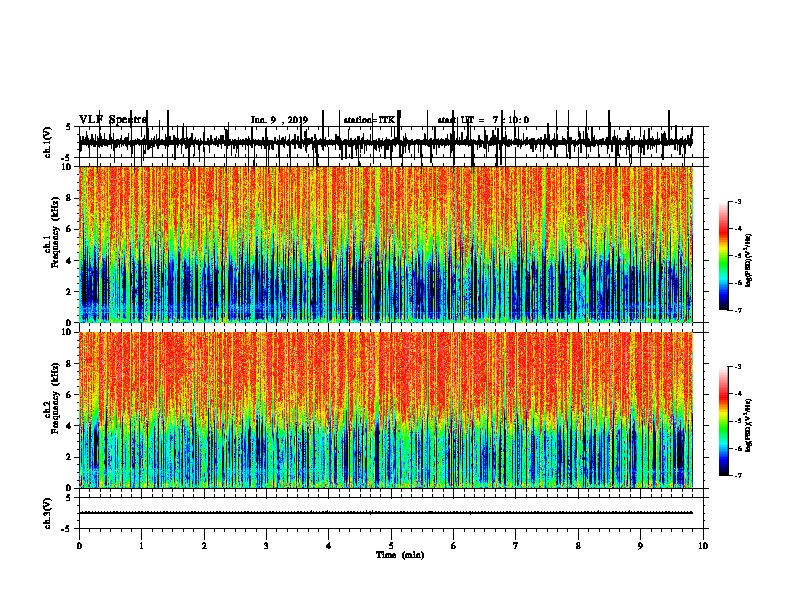Click the ch.1 spectrogram color scale bar

724,256
